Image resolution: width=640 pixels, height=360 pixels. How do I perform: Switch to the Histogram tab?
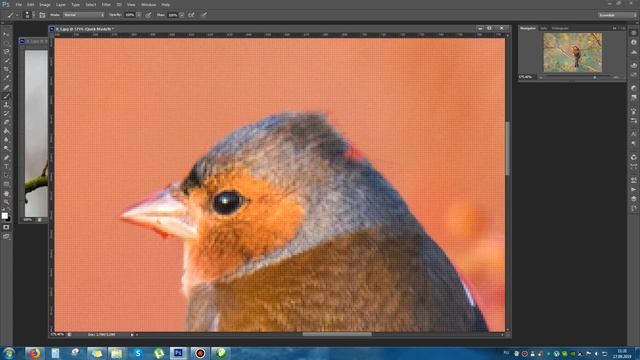[x=560, y=28]
